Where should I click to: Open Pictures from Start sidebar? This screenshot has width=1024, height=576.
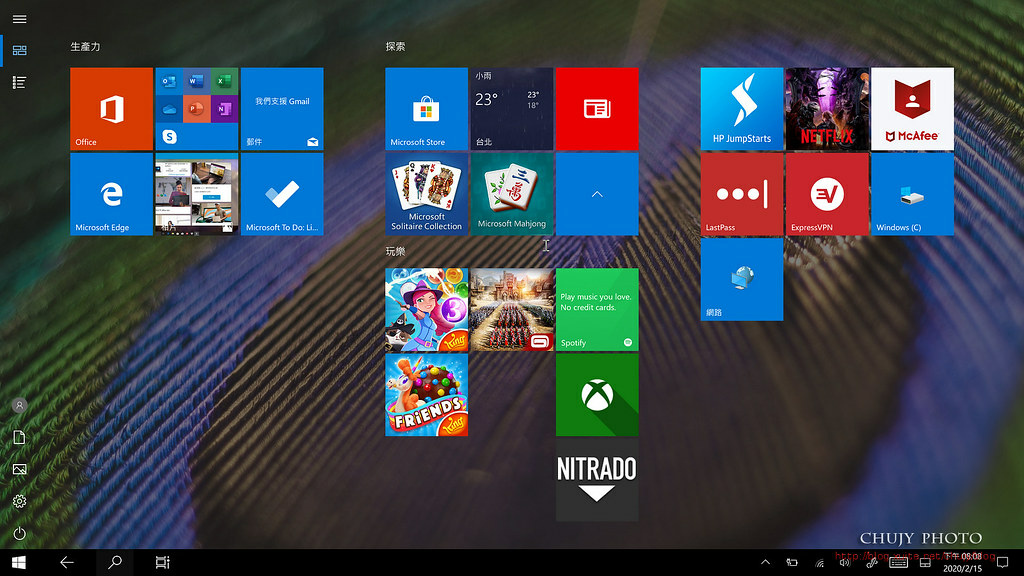20,470
